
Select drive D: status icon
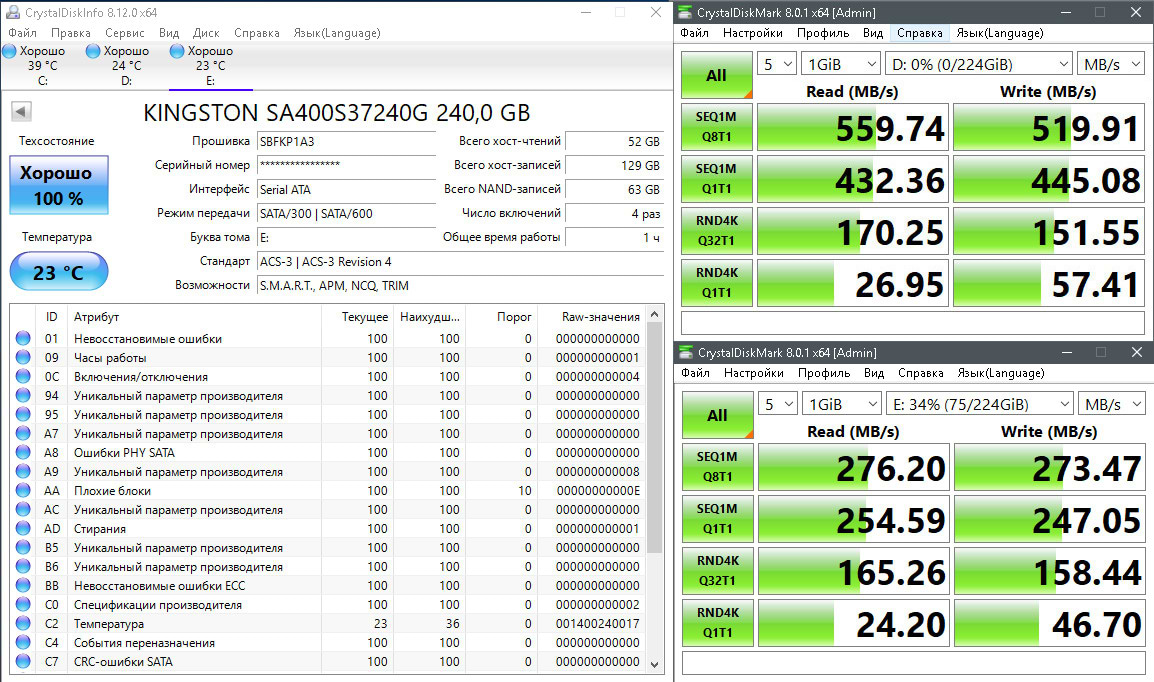[x=93, y=51]
